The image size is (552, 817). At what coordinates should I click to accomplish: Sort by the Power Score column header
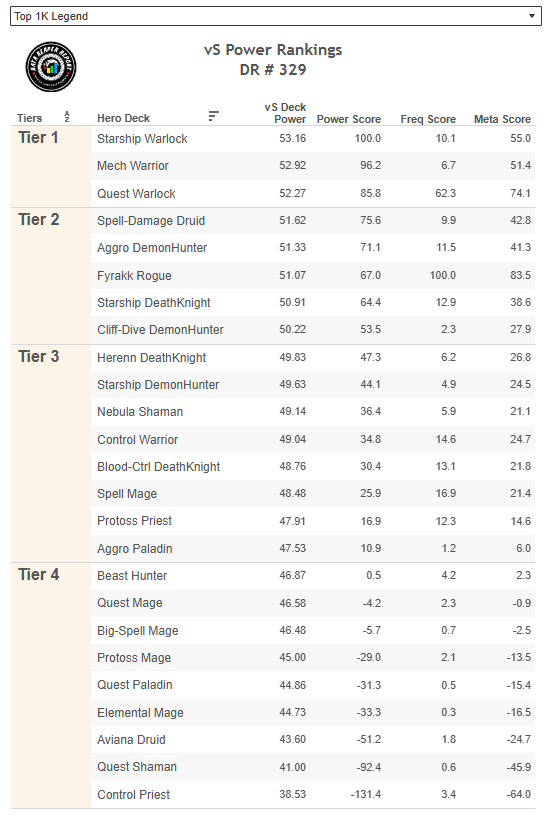pyautogui.click(x=349, y=119)
